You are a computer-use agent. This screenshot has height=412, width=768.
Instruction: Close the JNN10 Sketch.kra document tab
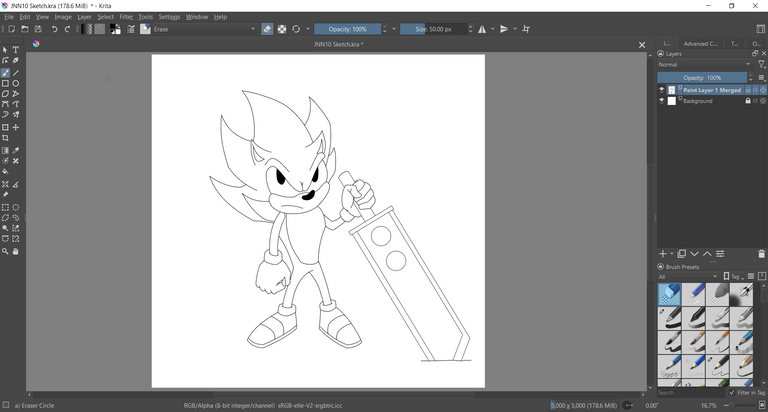pyautogui.click(x=642, y=45)
